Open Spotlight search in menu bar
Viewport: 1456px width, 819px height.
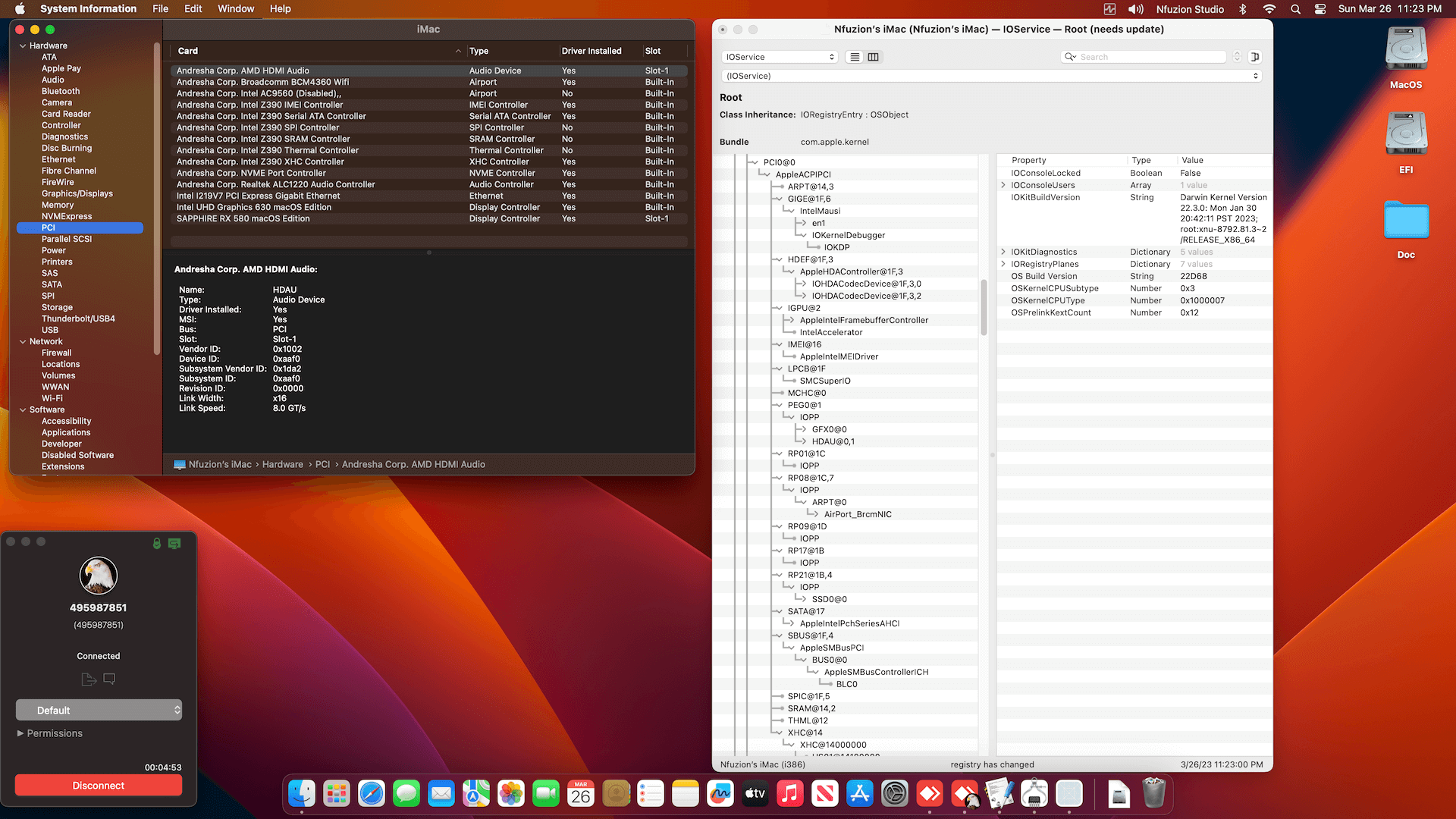[x=1296, y=9]
